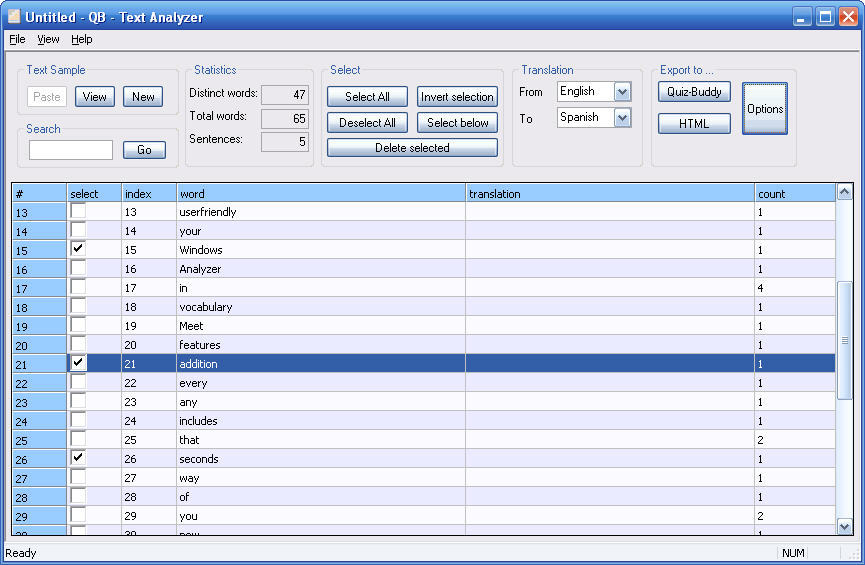The width and height of the screenshot is (865, 565).
Task: Click Delete selected button
Action: [412, 147]
